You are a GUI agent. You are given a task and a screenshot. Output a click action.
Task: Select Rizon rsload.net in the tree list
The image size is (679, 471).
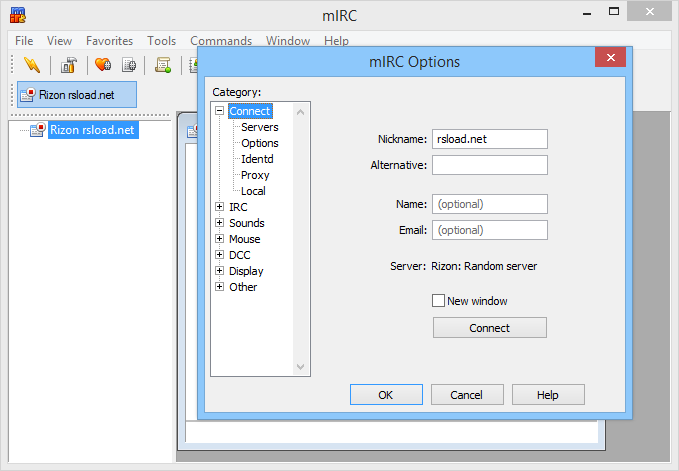point(92,130)
